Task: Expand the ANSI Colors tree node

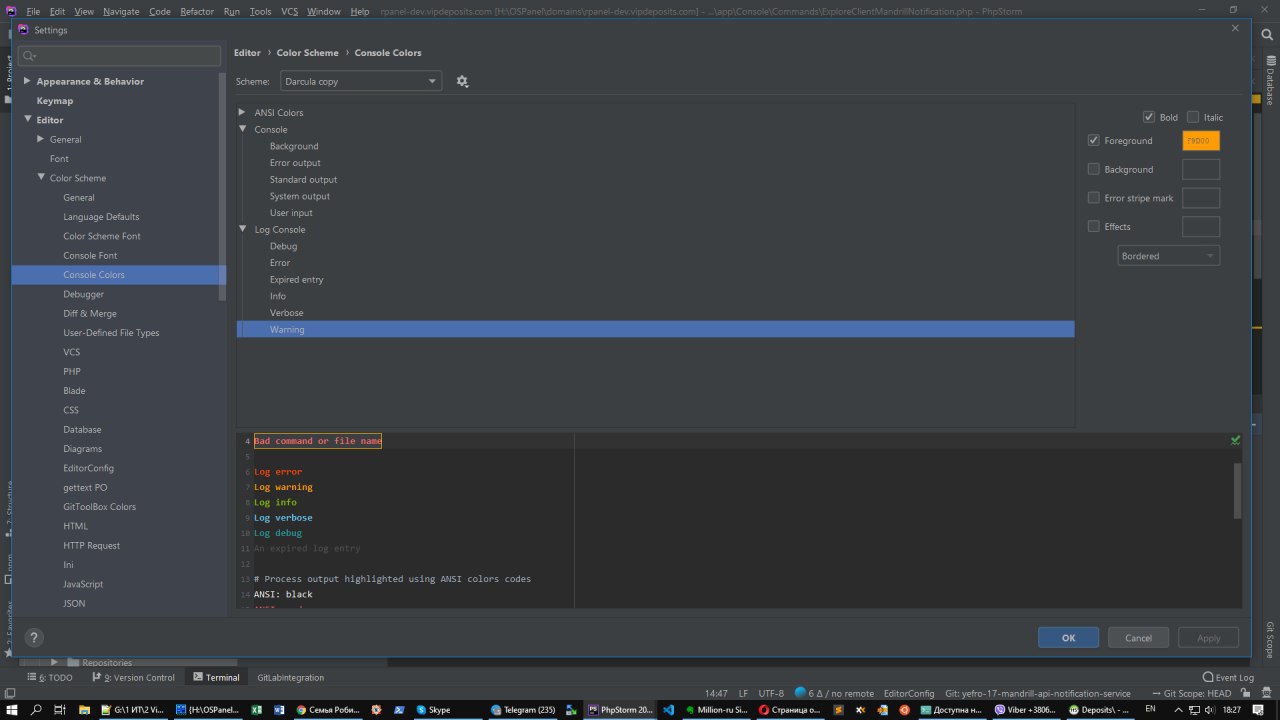Action: 242,112
